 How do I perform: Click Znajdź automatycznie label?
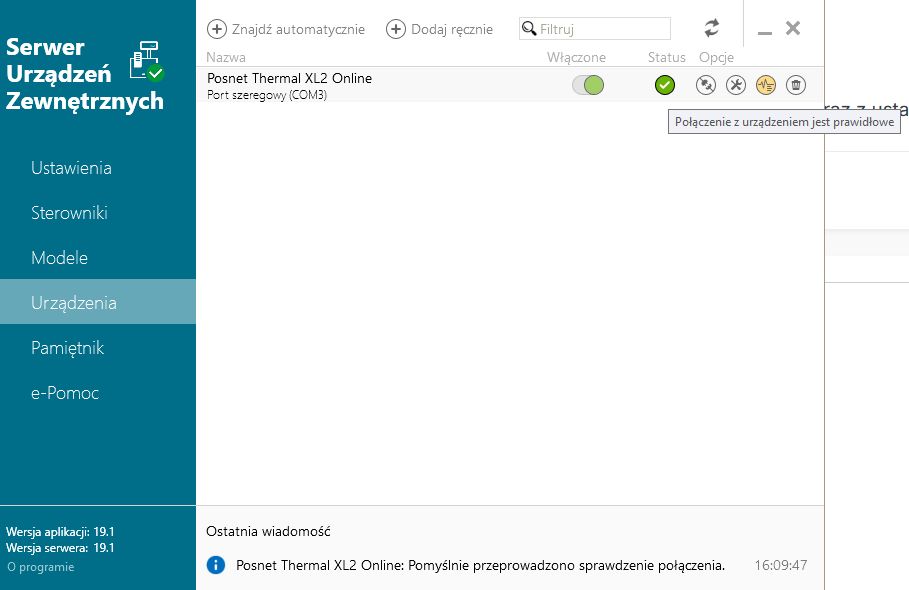[x=299, y=29]
